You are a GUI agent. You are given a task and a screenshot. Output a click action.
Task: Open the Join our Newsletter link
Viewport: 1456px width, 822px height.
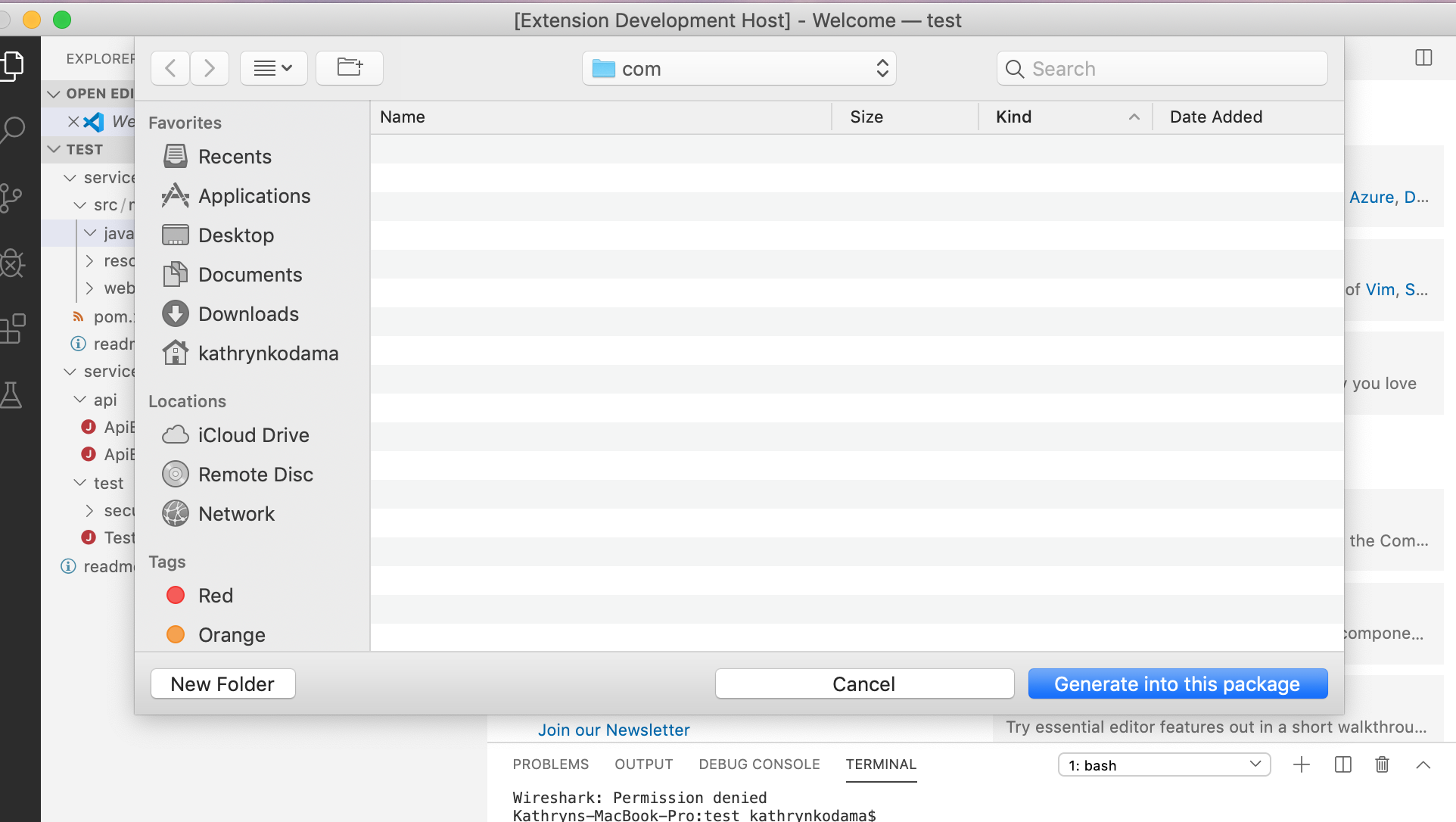(x=614, y=730)
